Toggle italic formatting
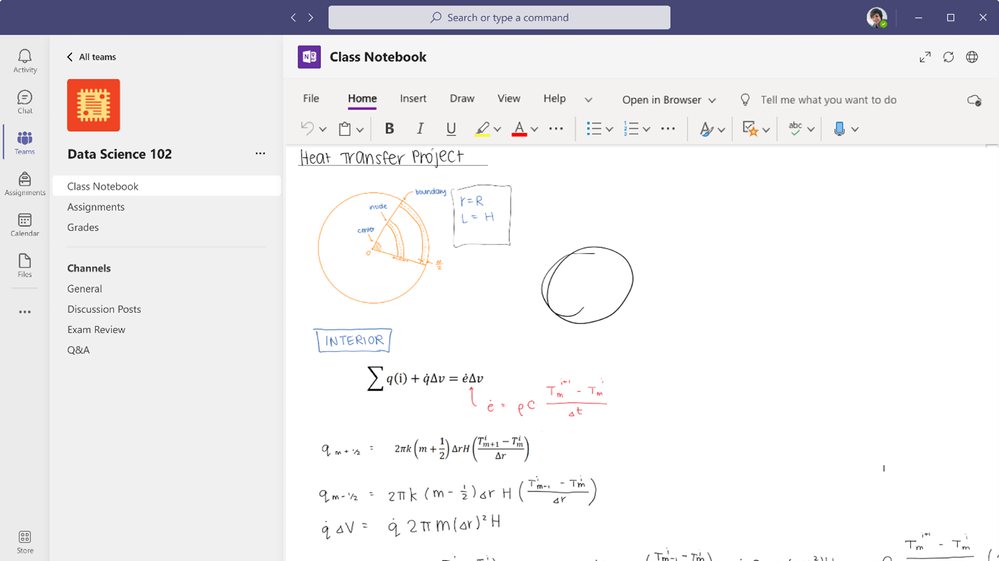The width and height of the screenshot is (999, 561). pos(420,129)
